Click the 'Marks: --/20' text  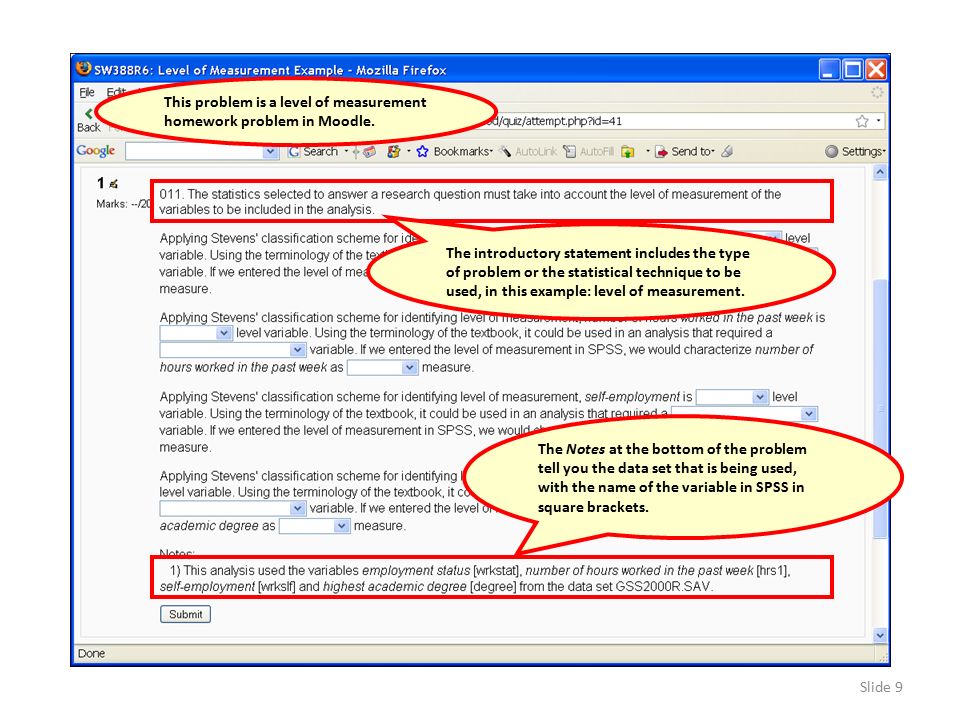[x=123, y=204]
